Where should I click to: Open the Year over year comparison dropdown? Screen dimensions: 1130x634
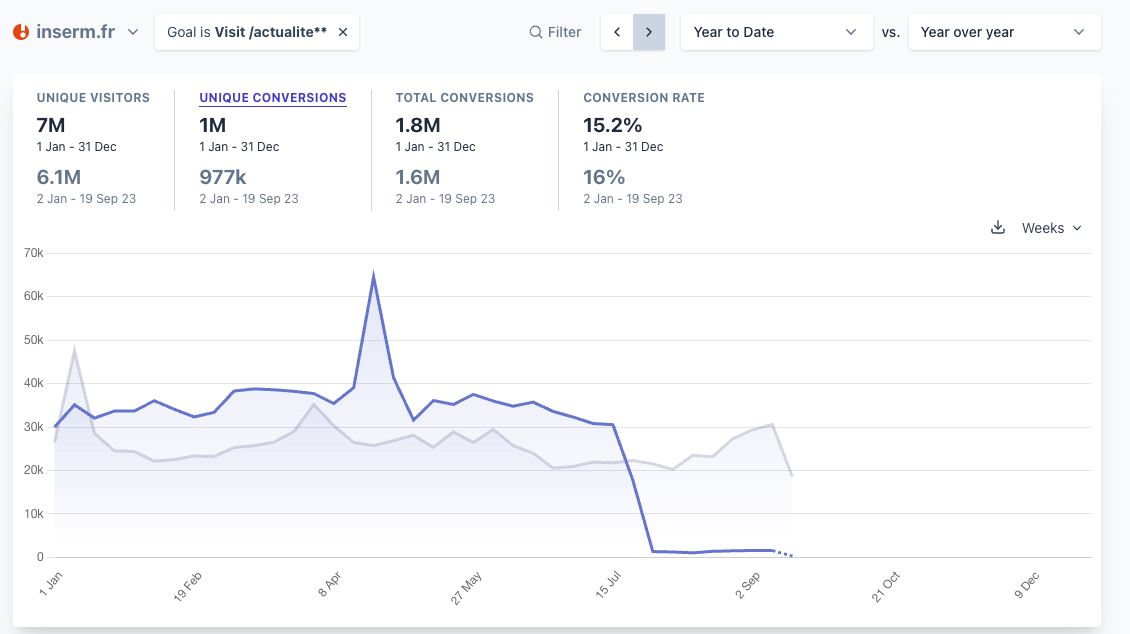point(1003,32)
